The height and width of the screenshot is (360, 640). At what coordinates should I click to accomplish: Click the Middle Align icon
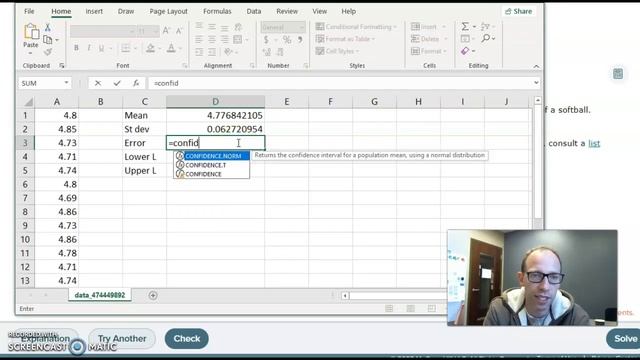tap(212, 27)
